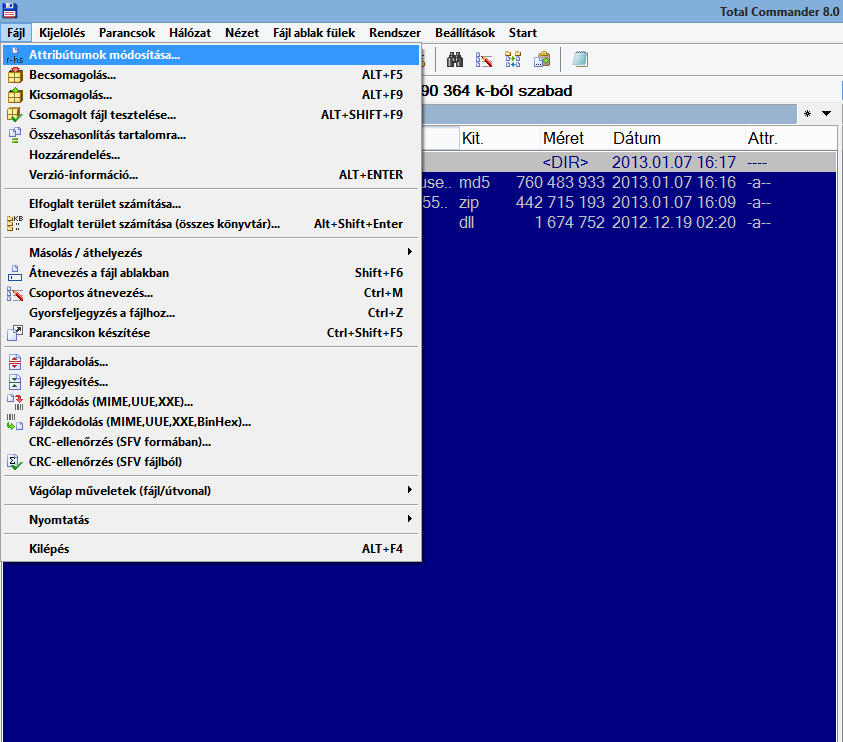Select the md5 file row

(x=629, y=182)
